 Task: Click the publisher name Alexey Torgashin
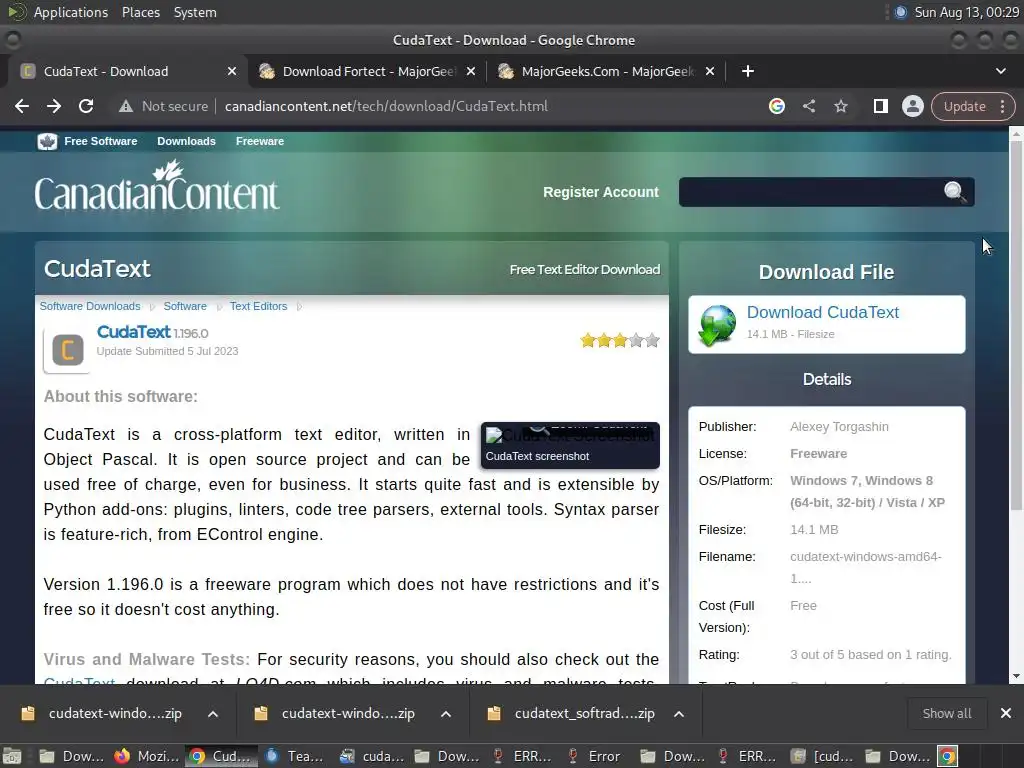(x=839, y=426)
